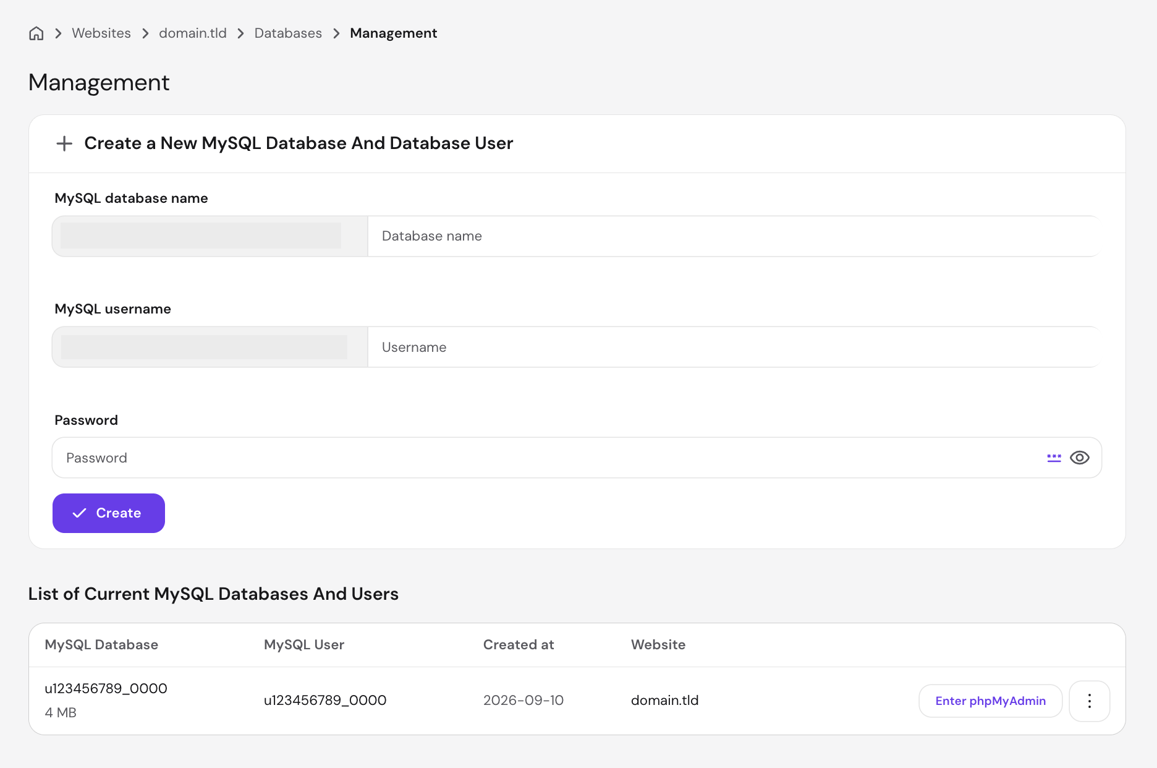The width and height of the screenshot is (1157, 768).
Task: Click the username prefix field
Action: (210, 347)
